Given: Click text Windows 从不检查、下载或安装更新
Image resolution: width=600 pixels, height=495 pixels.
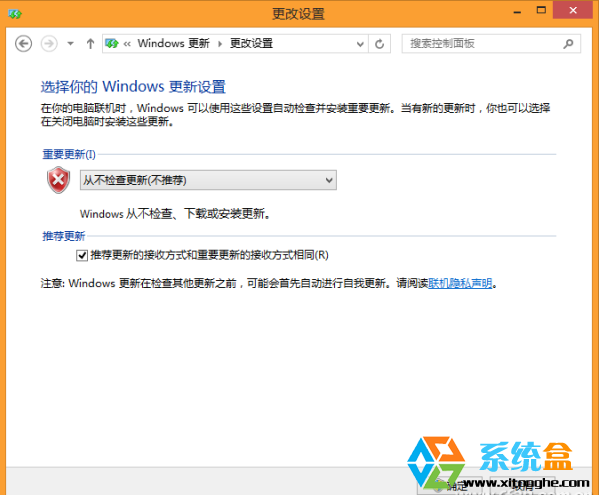Looking at the screenshot, I should click(175, 214).
